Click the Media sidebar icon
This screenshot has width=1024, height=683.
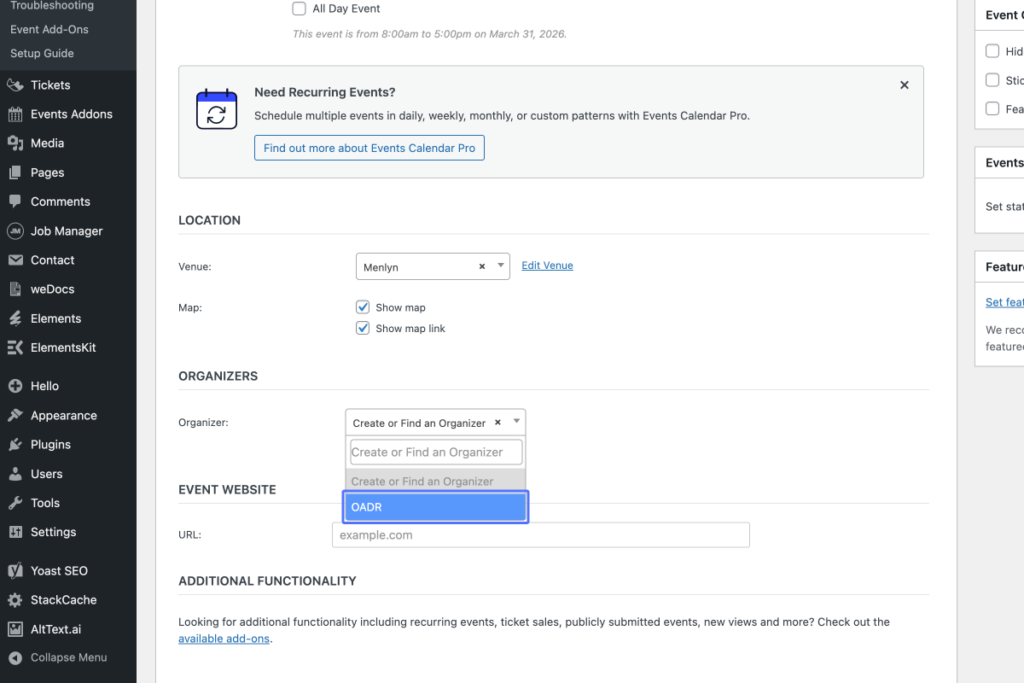coord(15,143)
